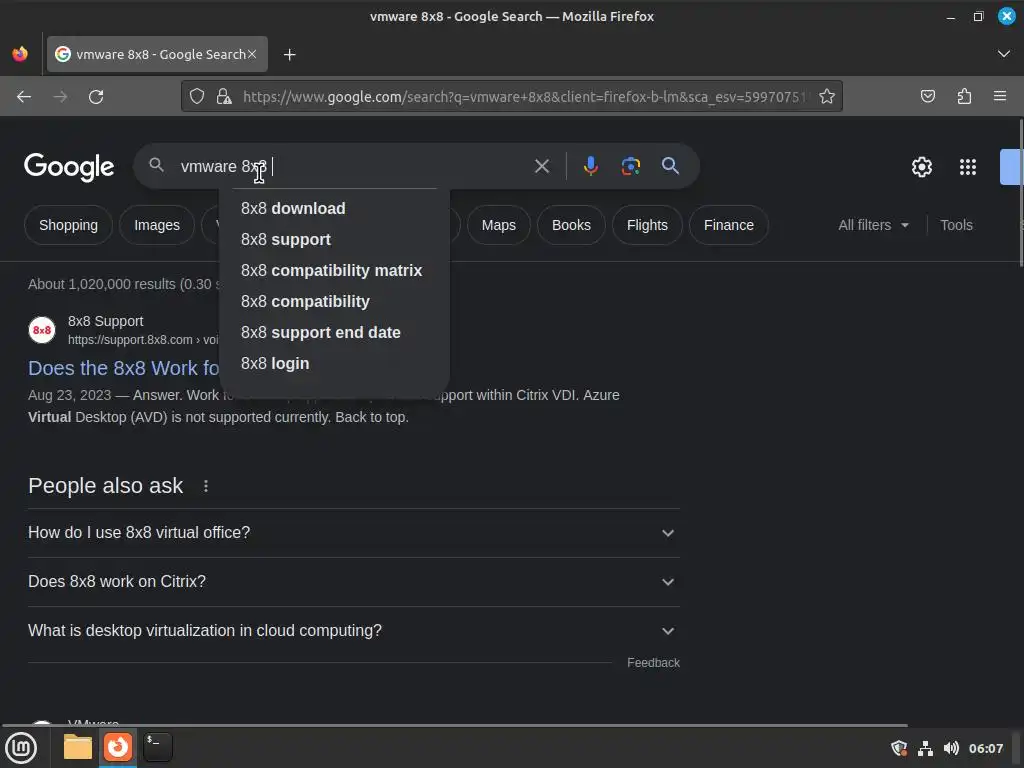Click the Firefox back arrow

click(x=24, y=97)
